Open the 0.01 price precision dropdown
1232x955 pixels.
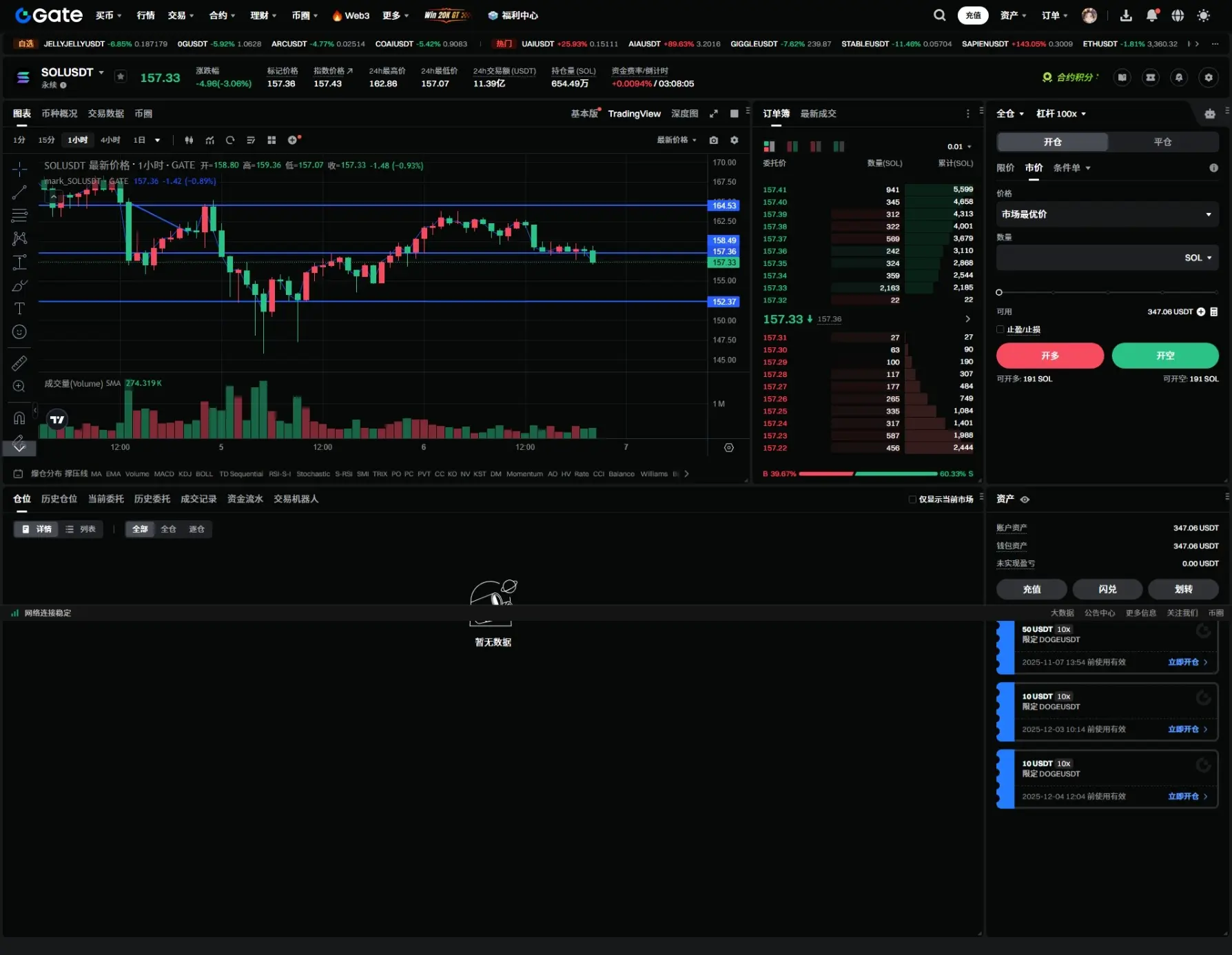point(959,146)
